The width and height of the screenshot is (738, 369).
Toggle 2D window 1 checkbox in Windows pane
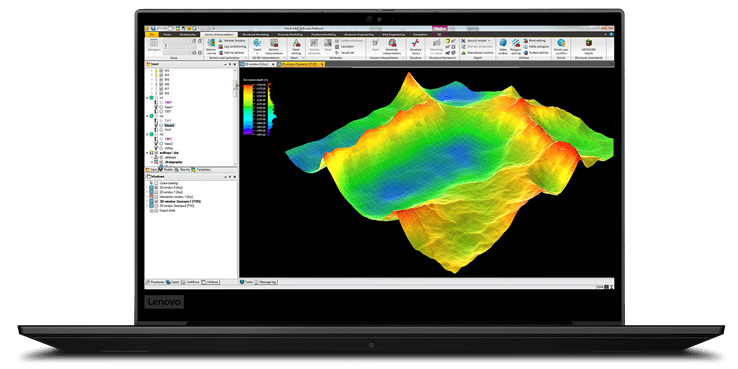(157, 192)
